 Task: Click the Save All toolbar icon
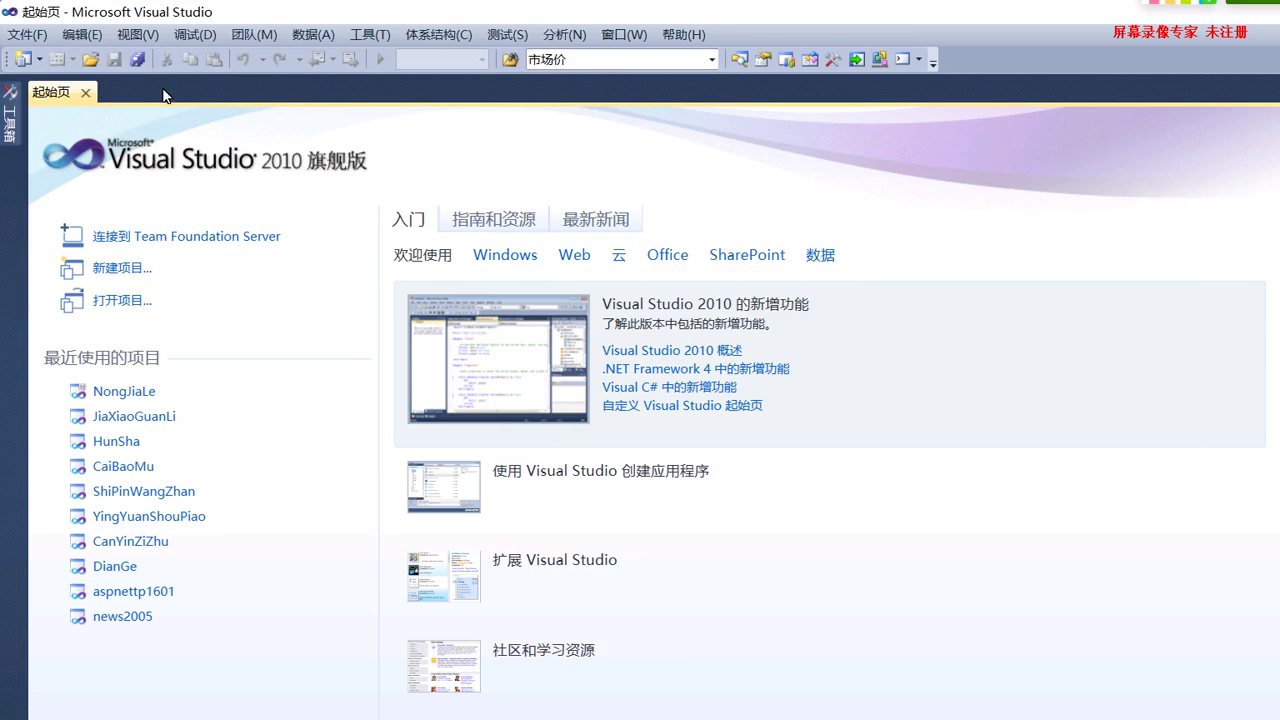pos(138,60)
